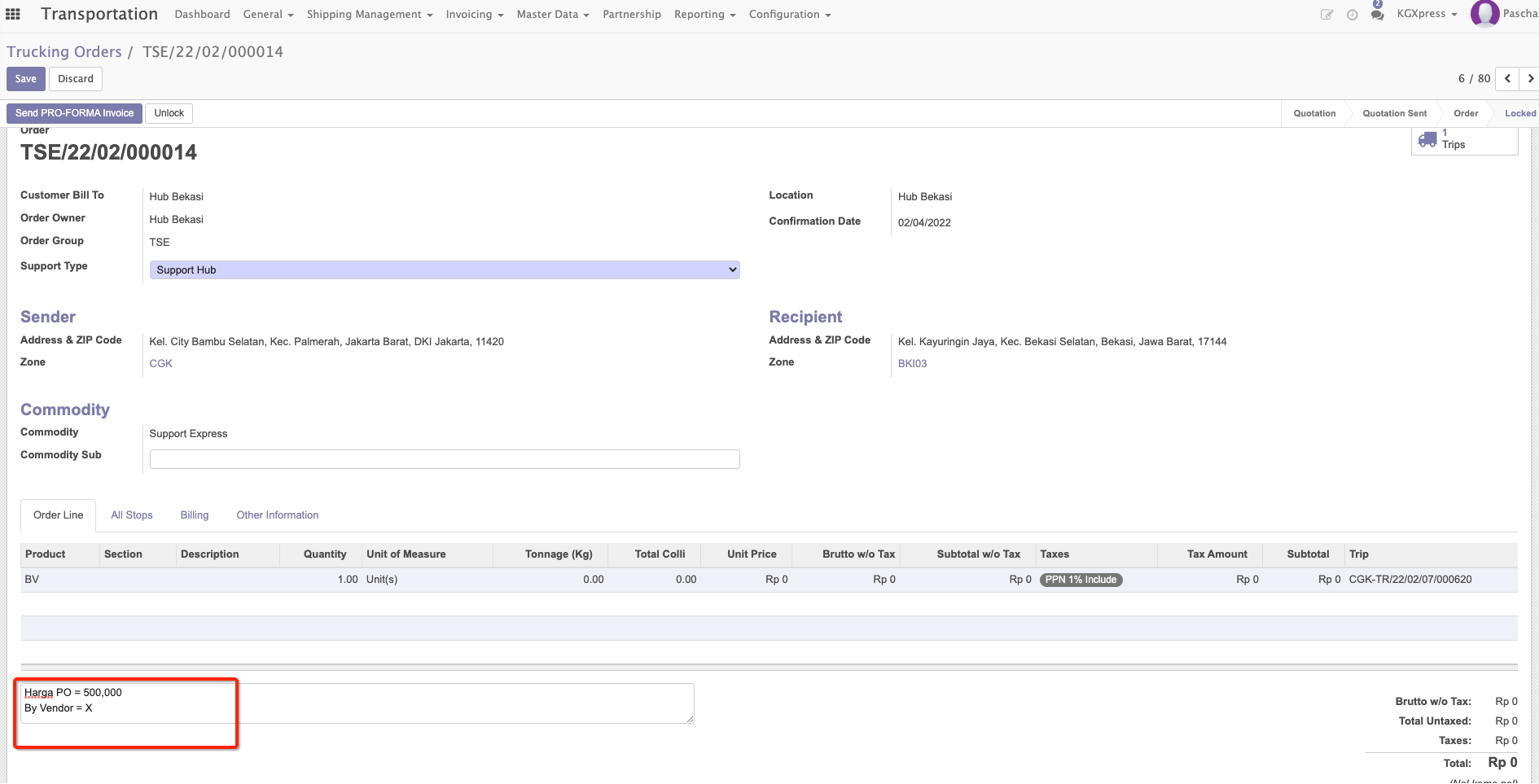
Task: Click the Quotation status stage
Action: click(1314, 114)
